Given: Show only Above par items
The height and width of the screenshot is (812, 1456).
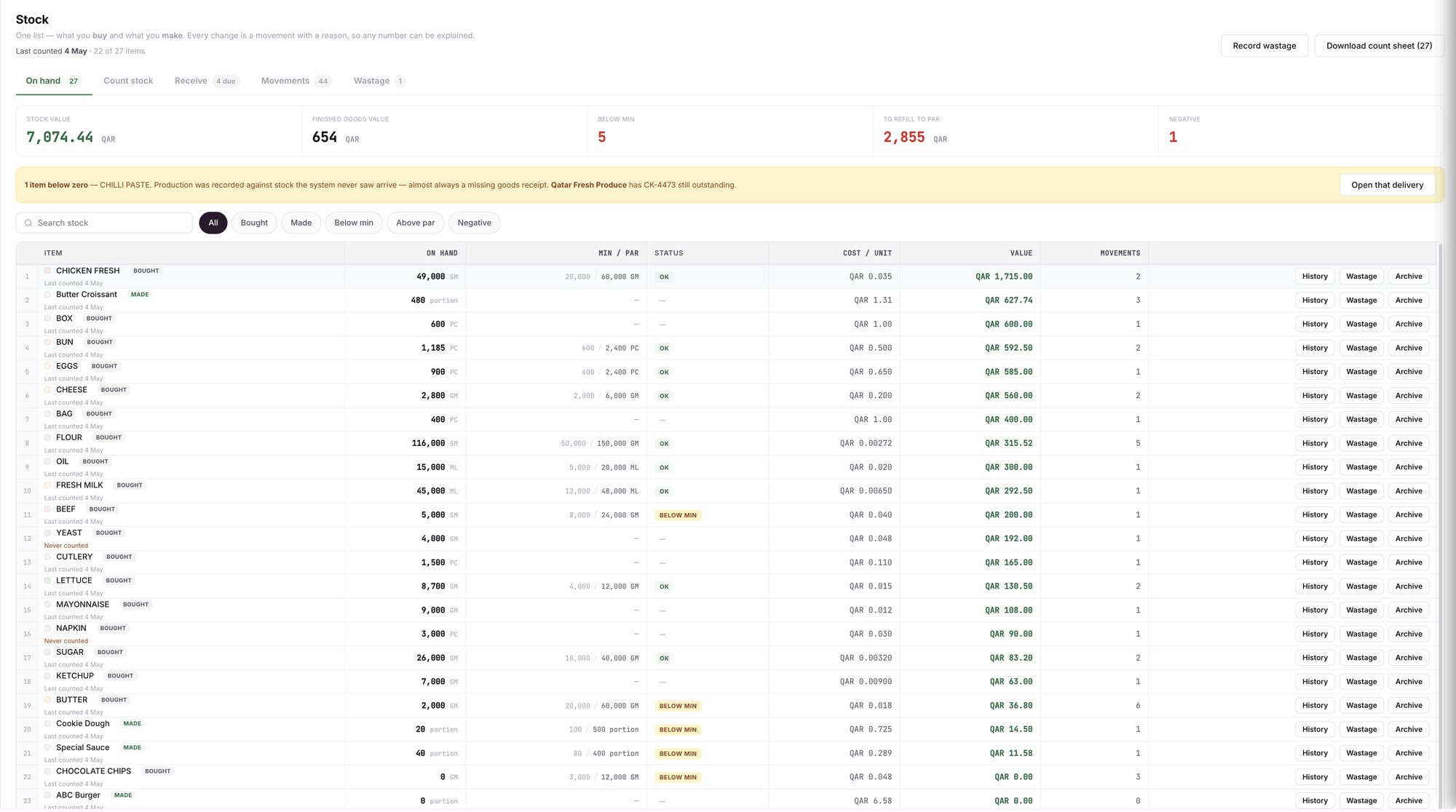Looking at the screenshot, I should tap(416, 223).
